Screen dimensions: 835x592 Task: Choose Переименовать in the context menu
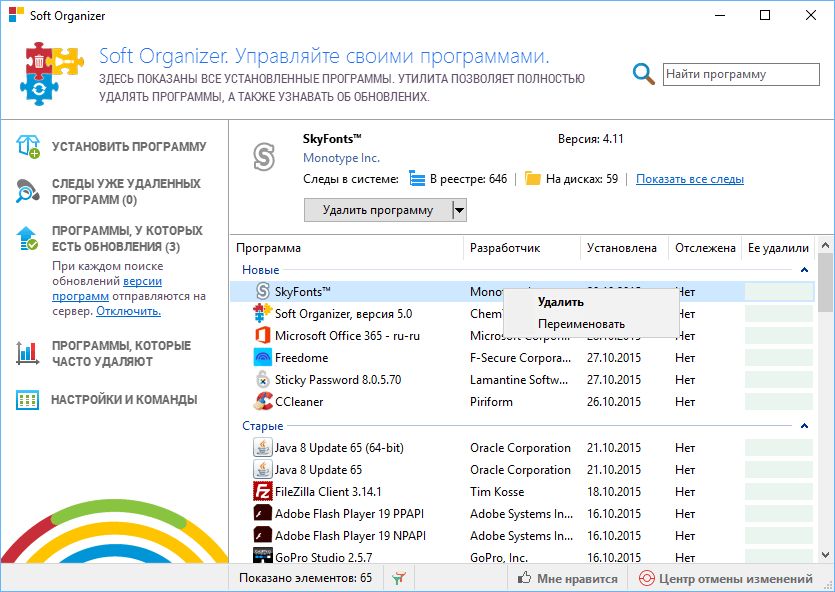click(580, 324)
